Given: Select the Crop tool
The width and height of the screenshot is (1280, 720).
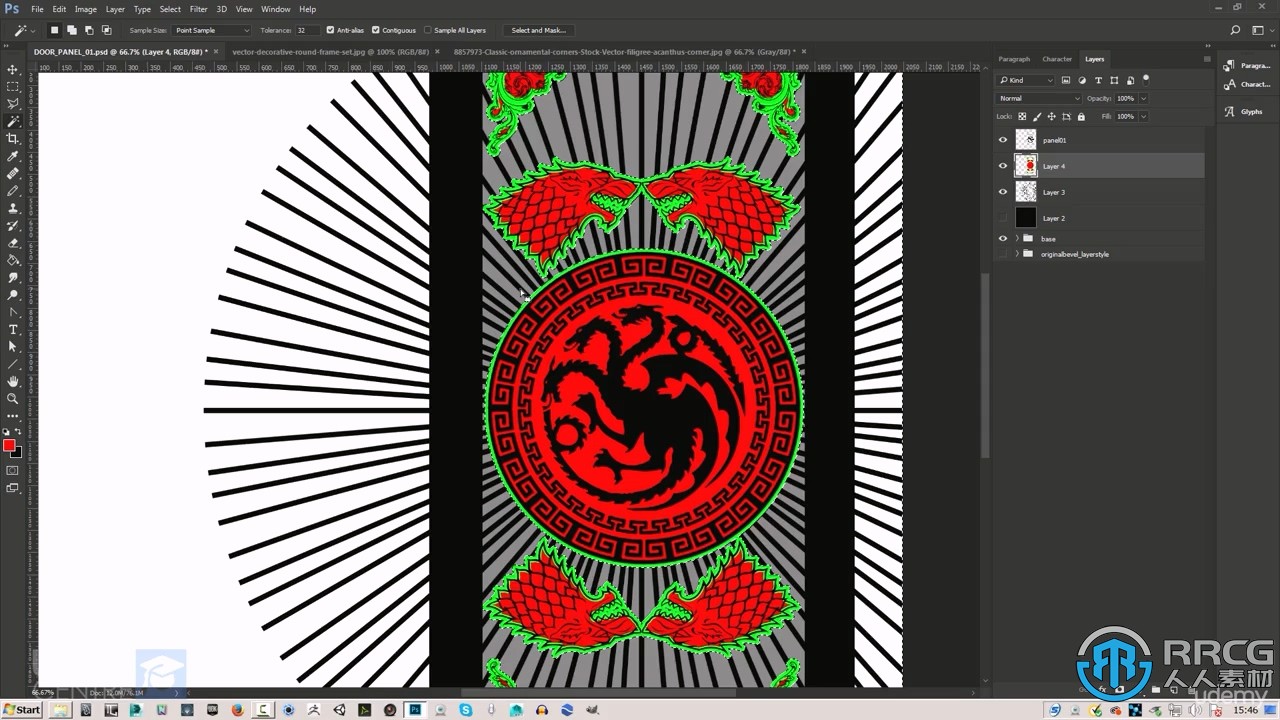Looking at the screenshot, I should [x=13, y=139].
